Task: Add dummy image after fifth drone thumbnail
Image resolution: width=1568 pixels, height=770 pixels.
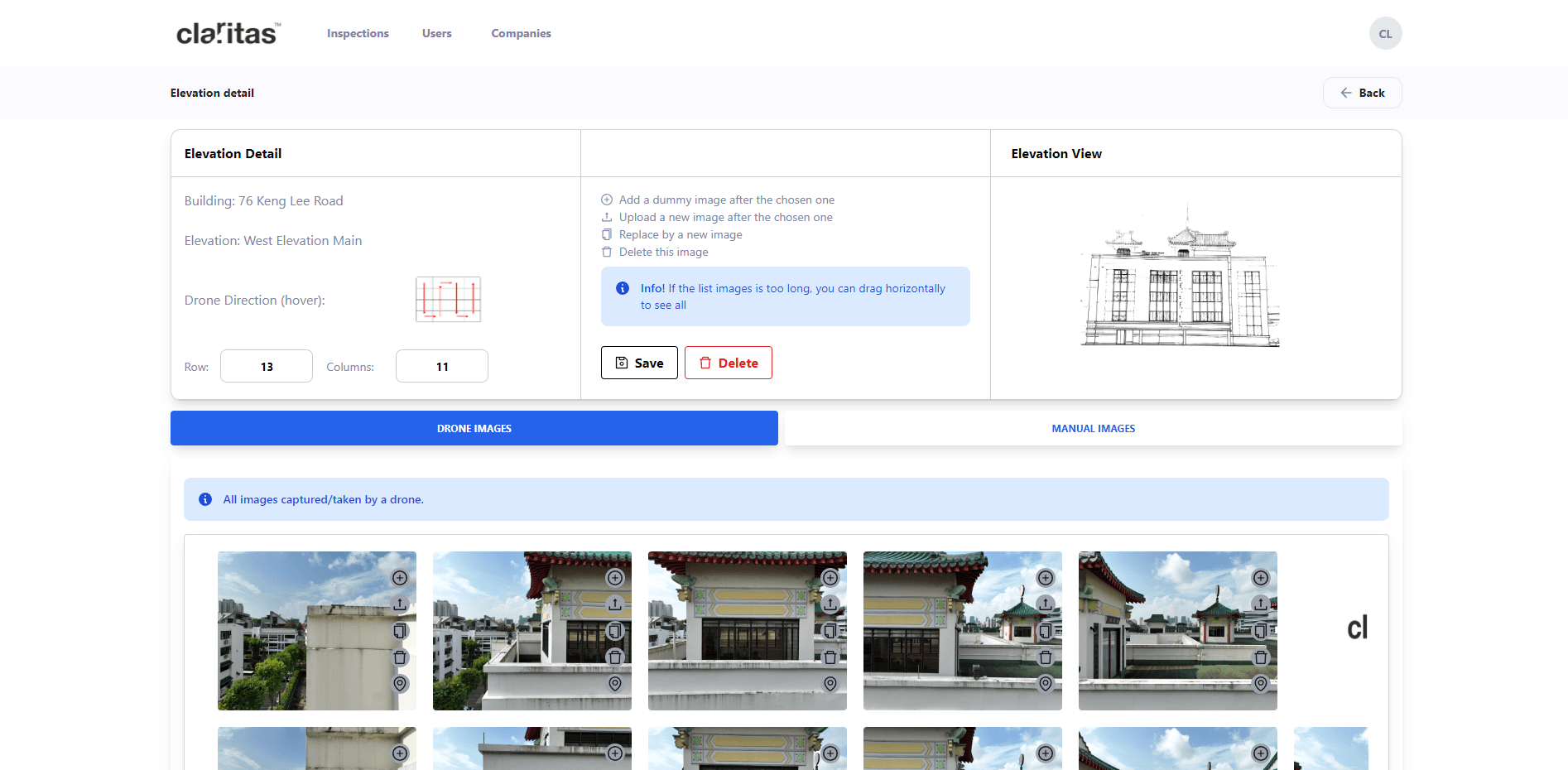Action: coord(1261,578)
